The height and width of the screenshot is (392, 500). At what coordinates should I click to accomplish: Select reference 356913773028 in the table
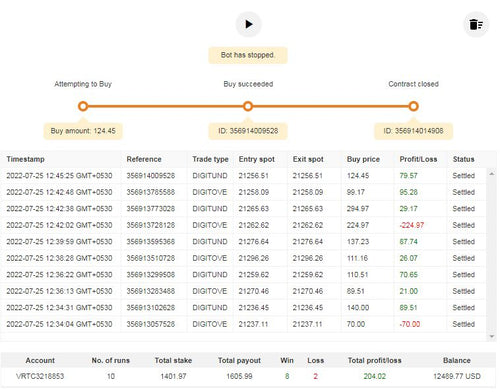click(x=151, y=209)
